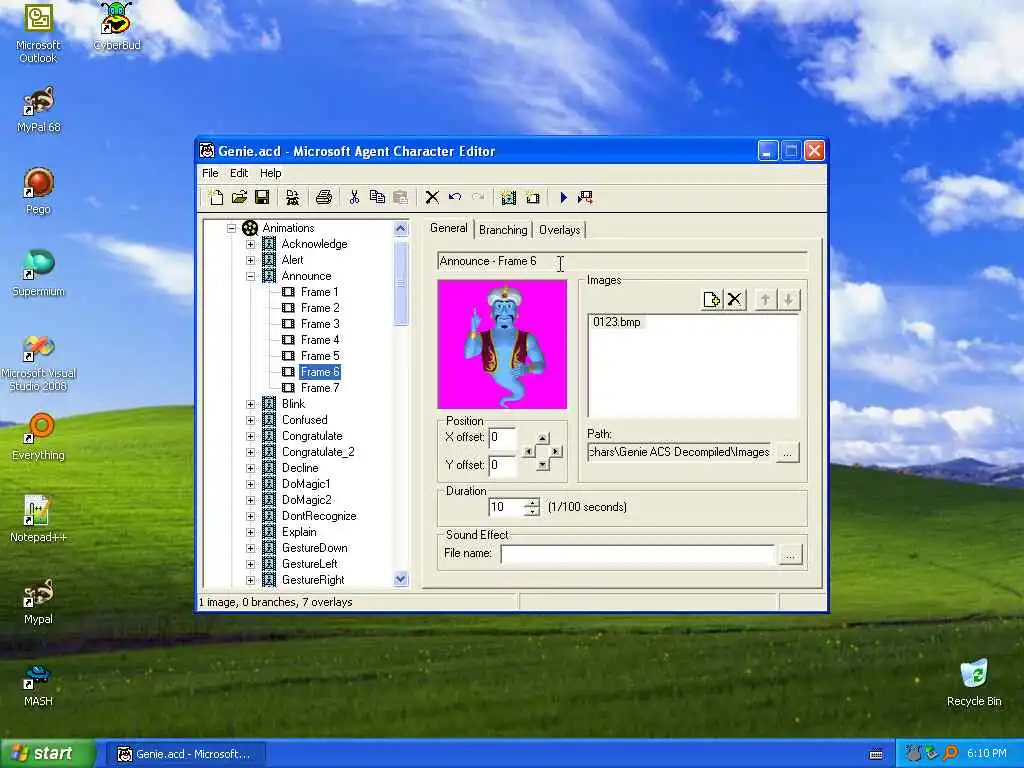
Task: Switch to the Branching tab
Action: click(503, 230)
